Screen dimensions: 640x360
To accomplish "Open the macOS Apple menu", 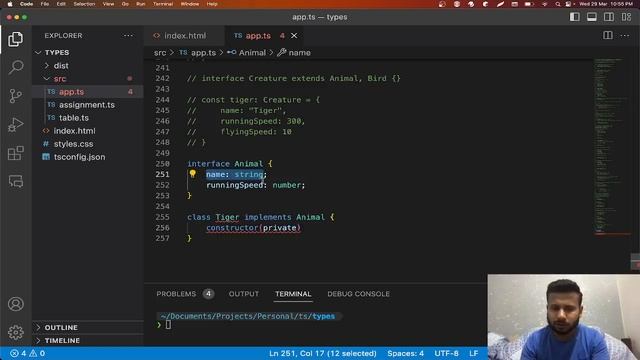I will click(x=10, y=4).
